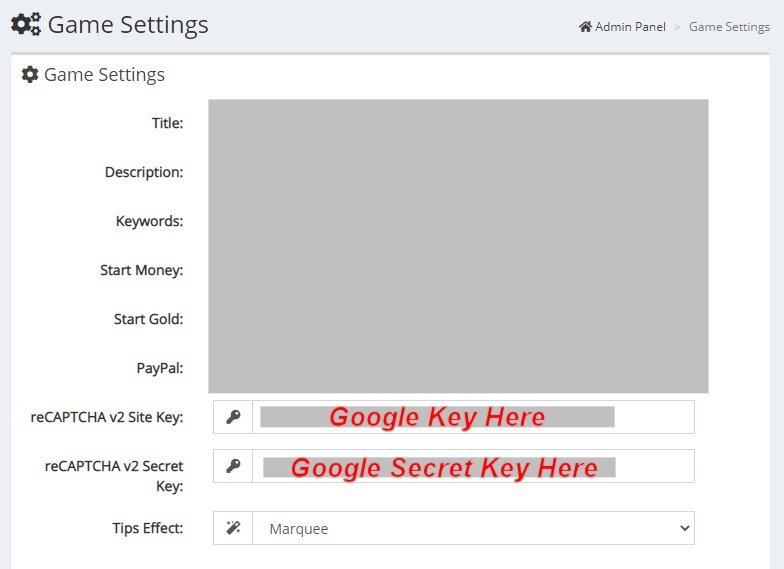Click the home icon in breadcrumb
Viewport: 784px width, 569px height.
(585, 27)
